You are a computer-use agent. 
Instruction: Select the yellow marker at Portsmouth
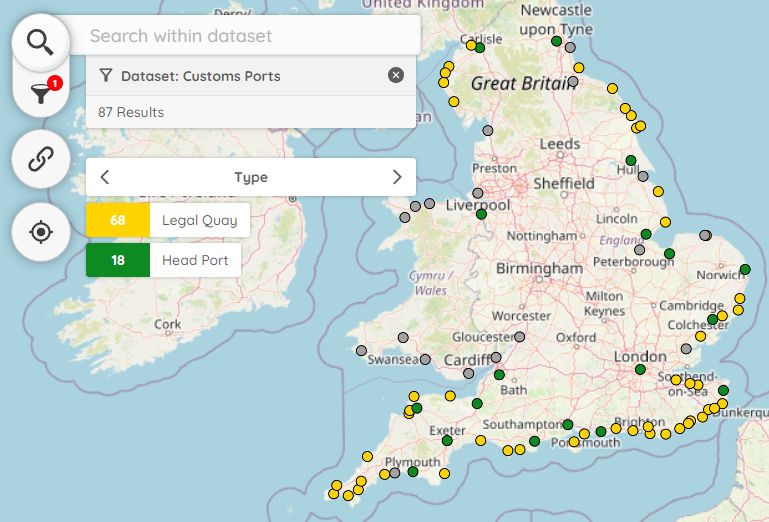point(574,442)
